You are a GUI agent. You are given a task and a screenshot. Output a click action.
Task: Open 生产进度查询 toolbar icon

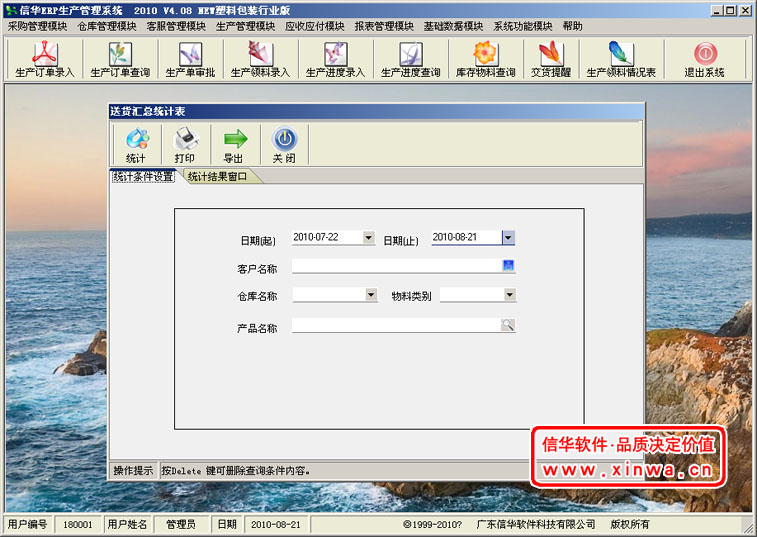point(410,59)
